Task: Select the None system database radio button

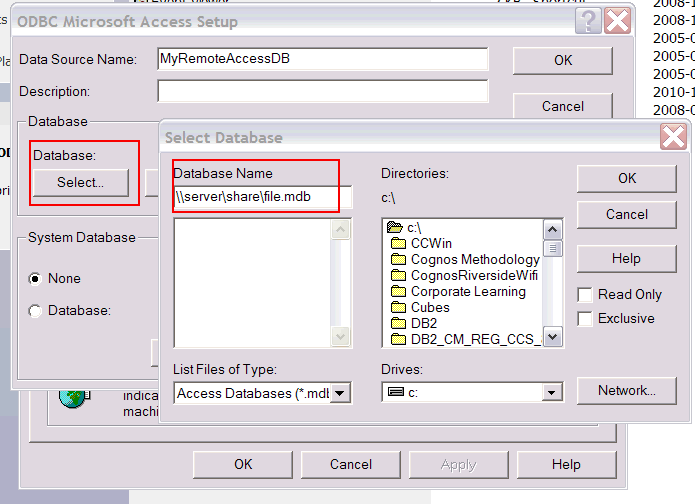Action: tap(35, 279)
